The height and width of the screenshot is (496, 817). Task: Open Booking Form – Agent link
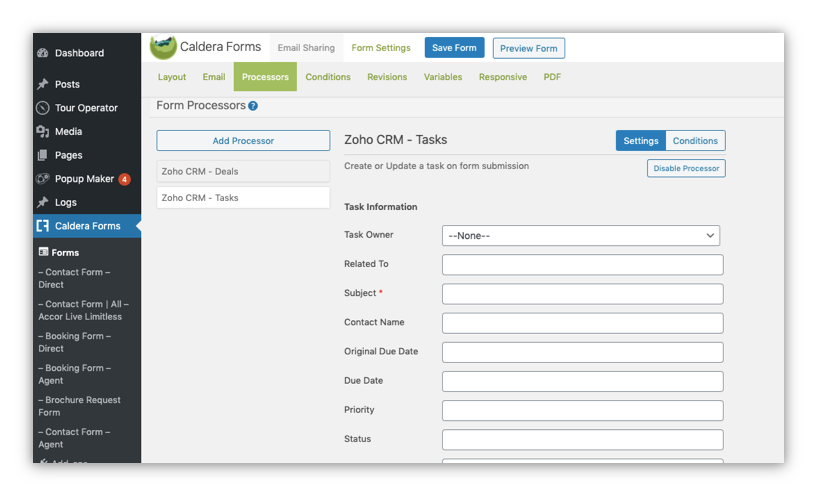pyautogui.click(x=75, y=374)
